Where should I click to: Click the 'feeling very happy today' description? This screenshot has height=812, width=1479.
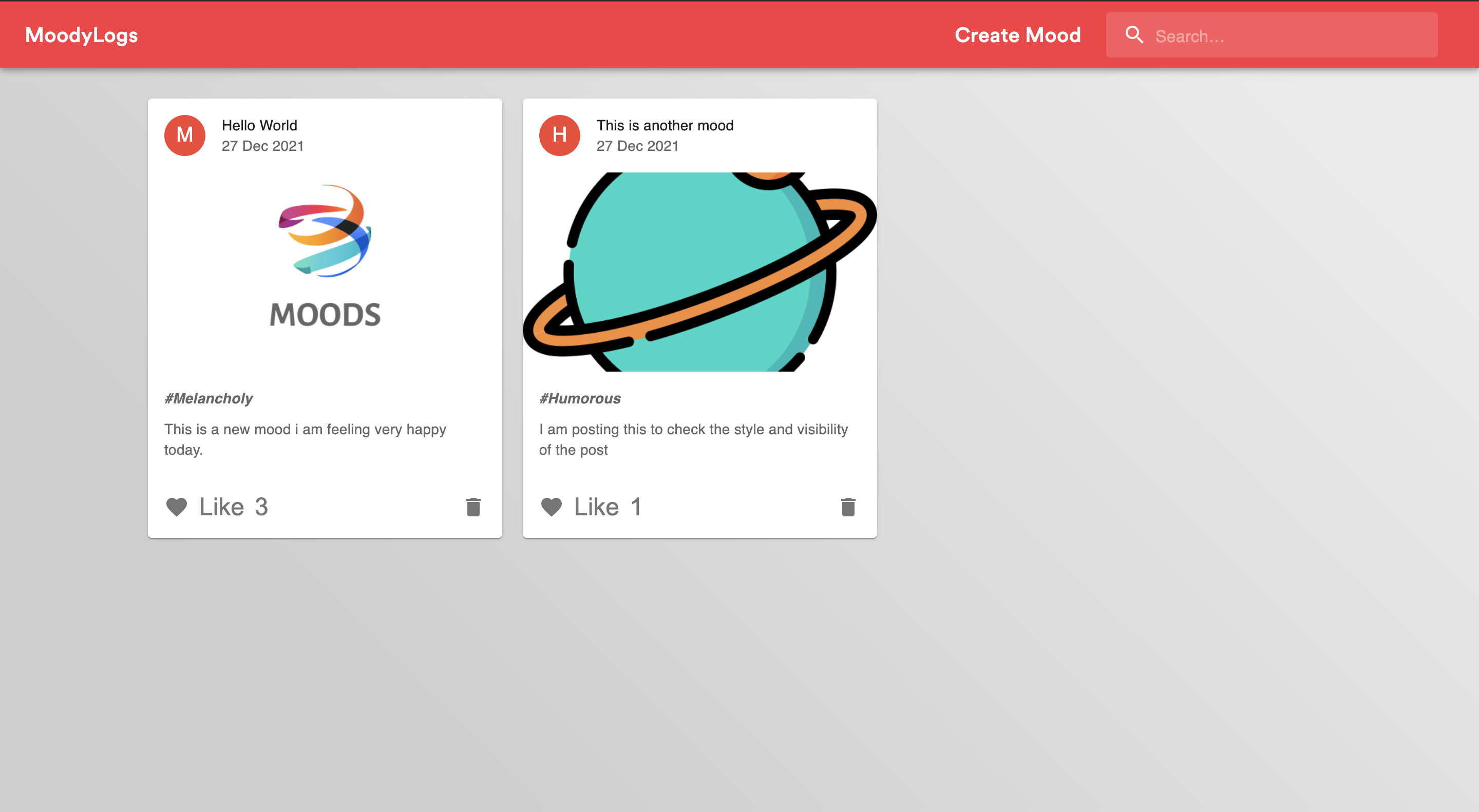pyautogui.click(x=305, y=439)
